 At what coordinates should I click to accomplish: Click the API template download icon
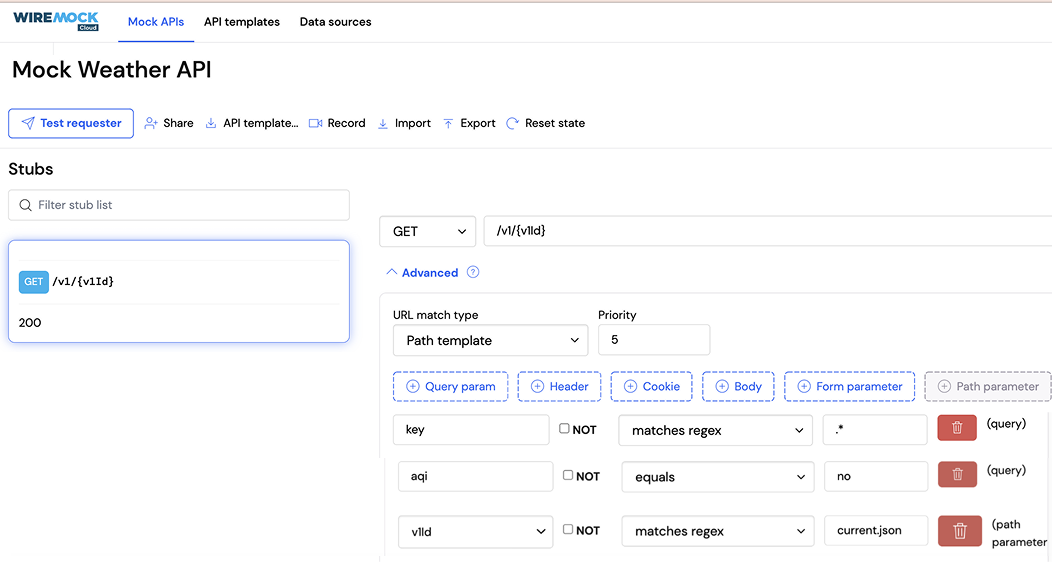point(211,123)
